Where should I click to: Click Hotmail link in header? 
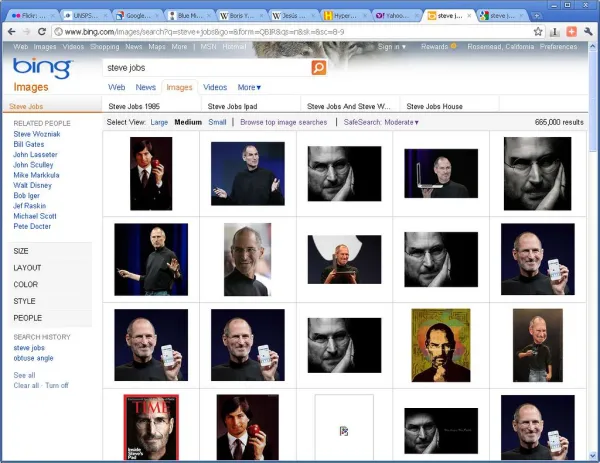(x=234, y=47)
